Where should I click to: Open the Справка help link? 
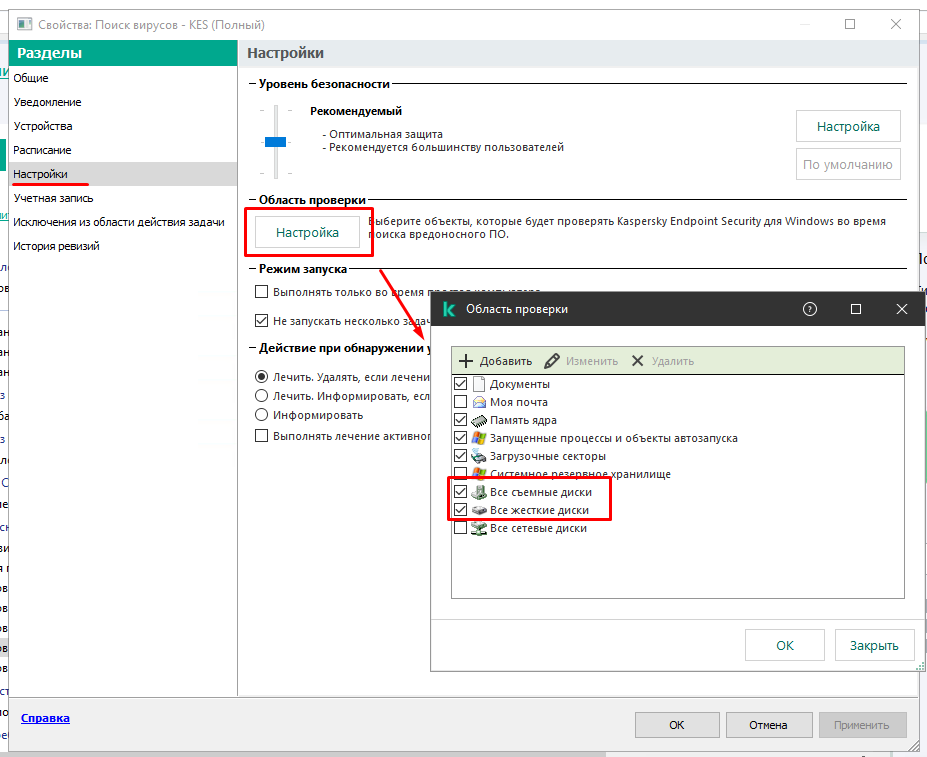[46, 718]
